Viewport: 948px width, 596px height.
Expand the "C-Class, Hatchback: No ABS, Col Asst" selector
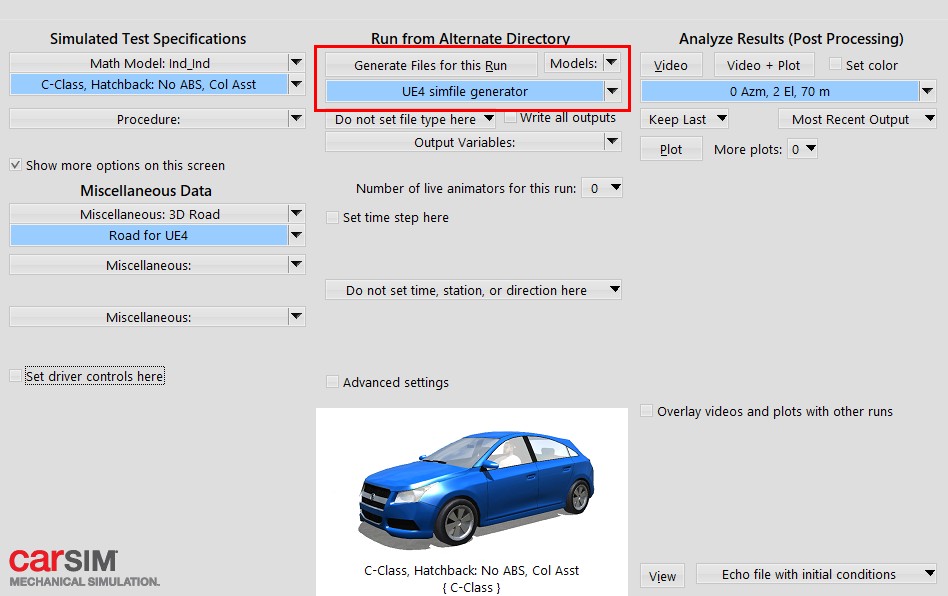point(296,85)
